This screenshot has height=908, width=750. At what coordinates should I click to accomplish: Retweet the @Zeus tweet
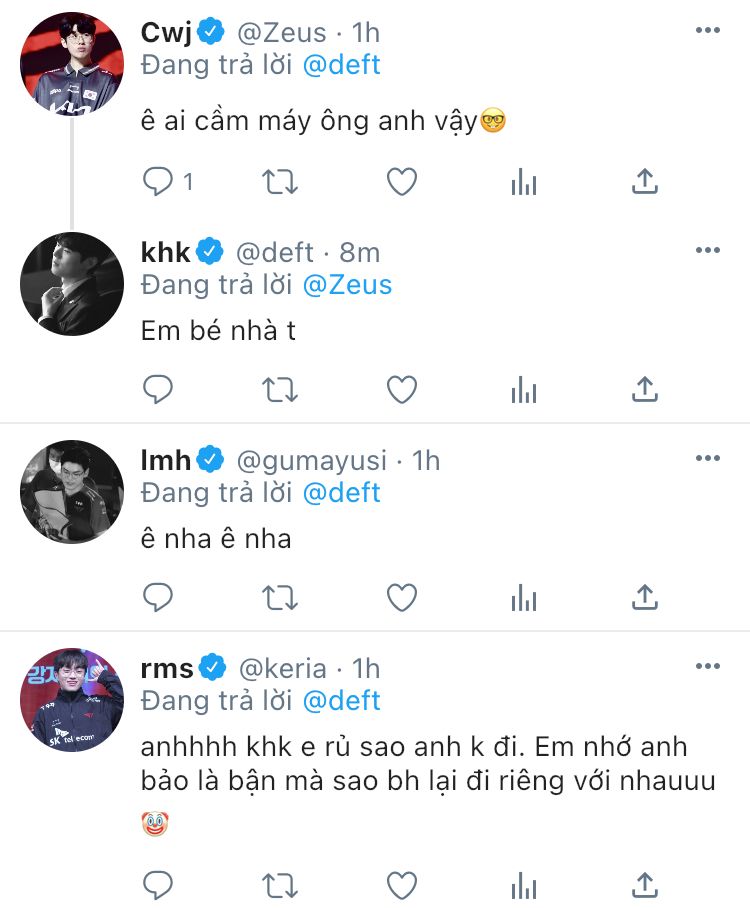coord(279,181)
